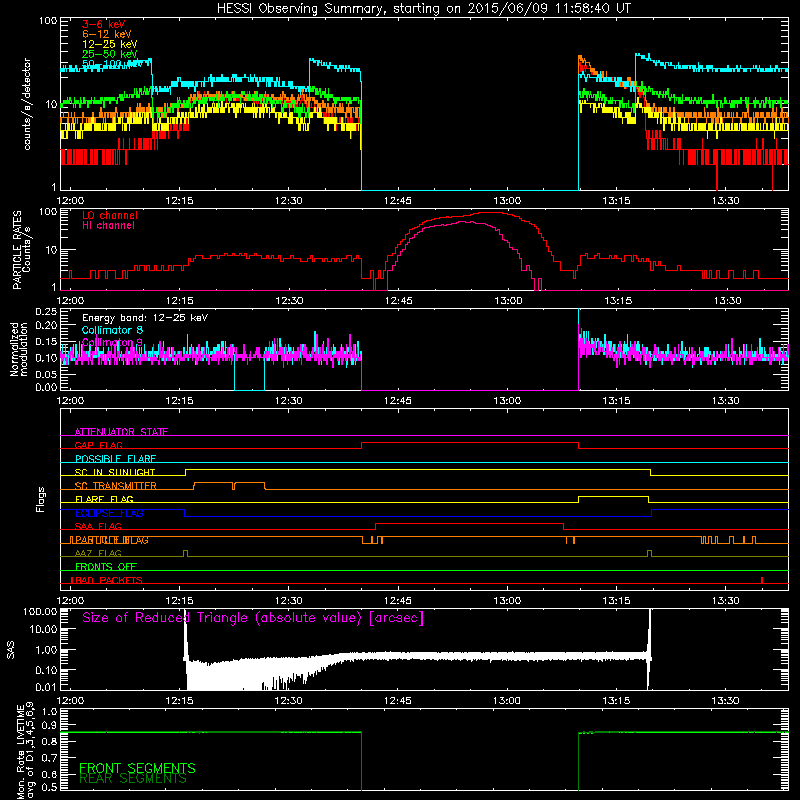The width and height of the screenshot is (800, 800).
Task: Click the "POSSIBLE FLARE" flag label
Action: pyautogui.click(x=115, y=459)
